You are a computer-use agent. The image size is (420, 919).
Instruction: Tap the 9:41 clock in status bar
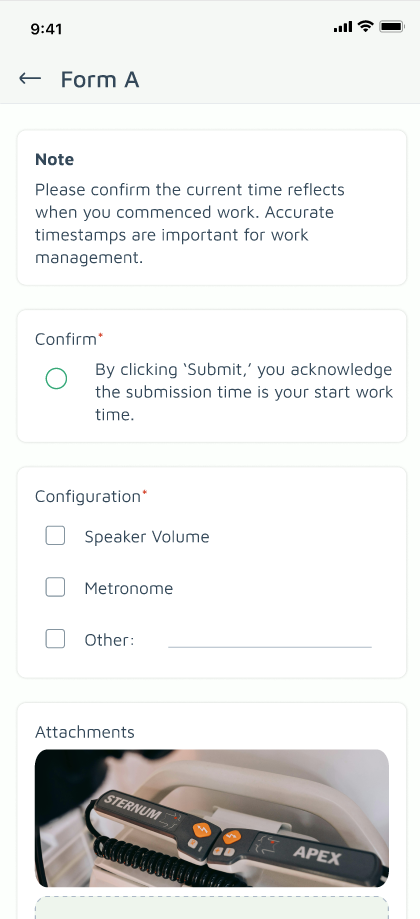[46, 29]
